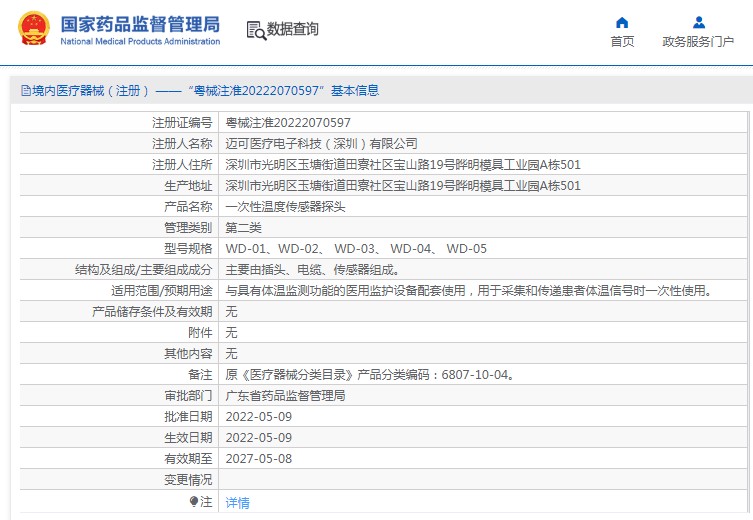The image size is (753, 520).
Task: Click 无 in 附件 row
Action: 231,333
